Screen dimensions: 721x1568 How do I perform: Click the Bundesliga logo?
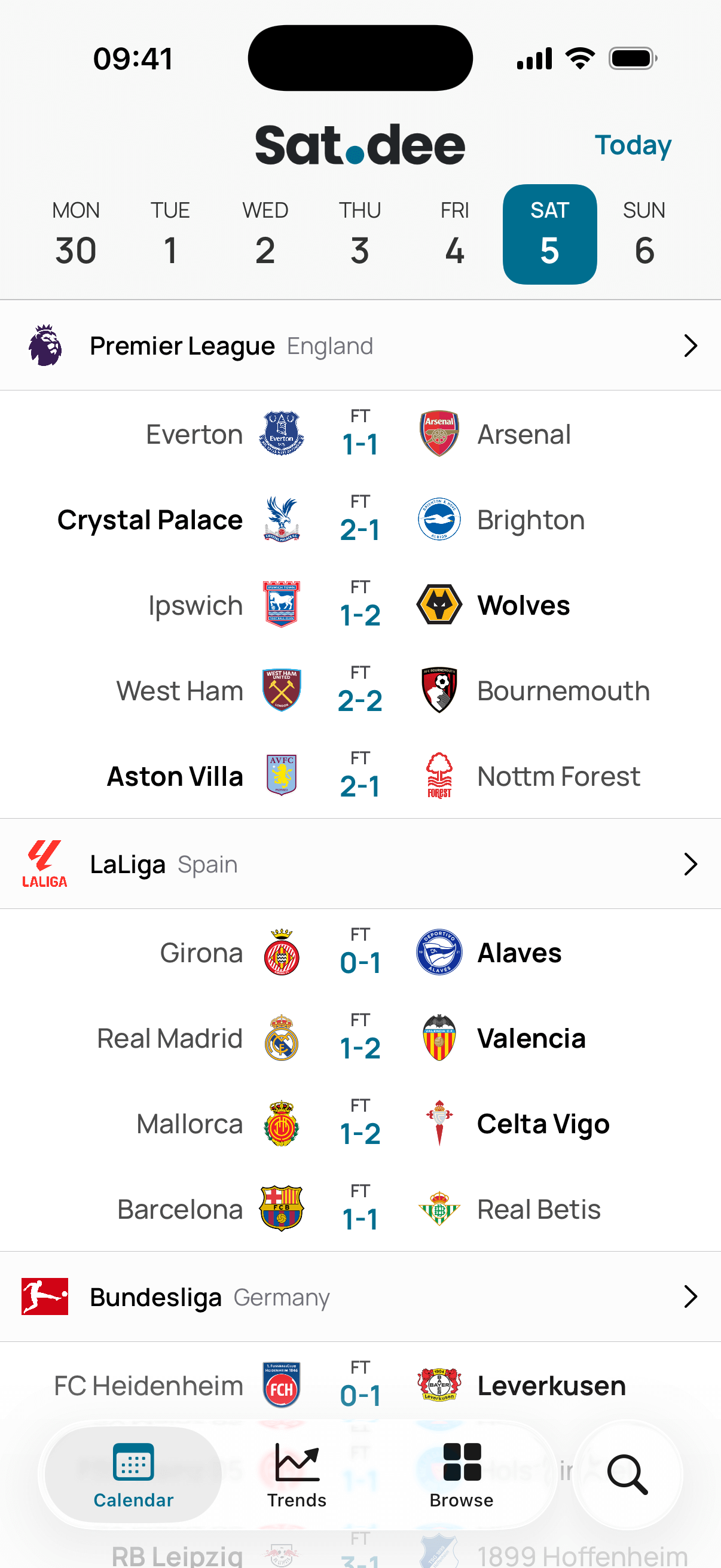pos(44,1297)
